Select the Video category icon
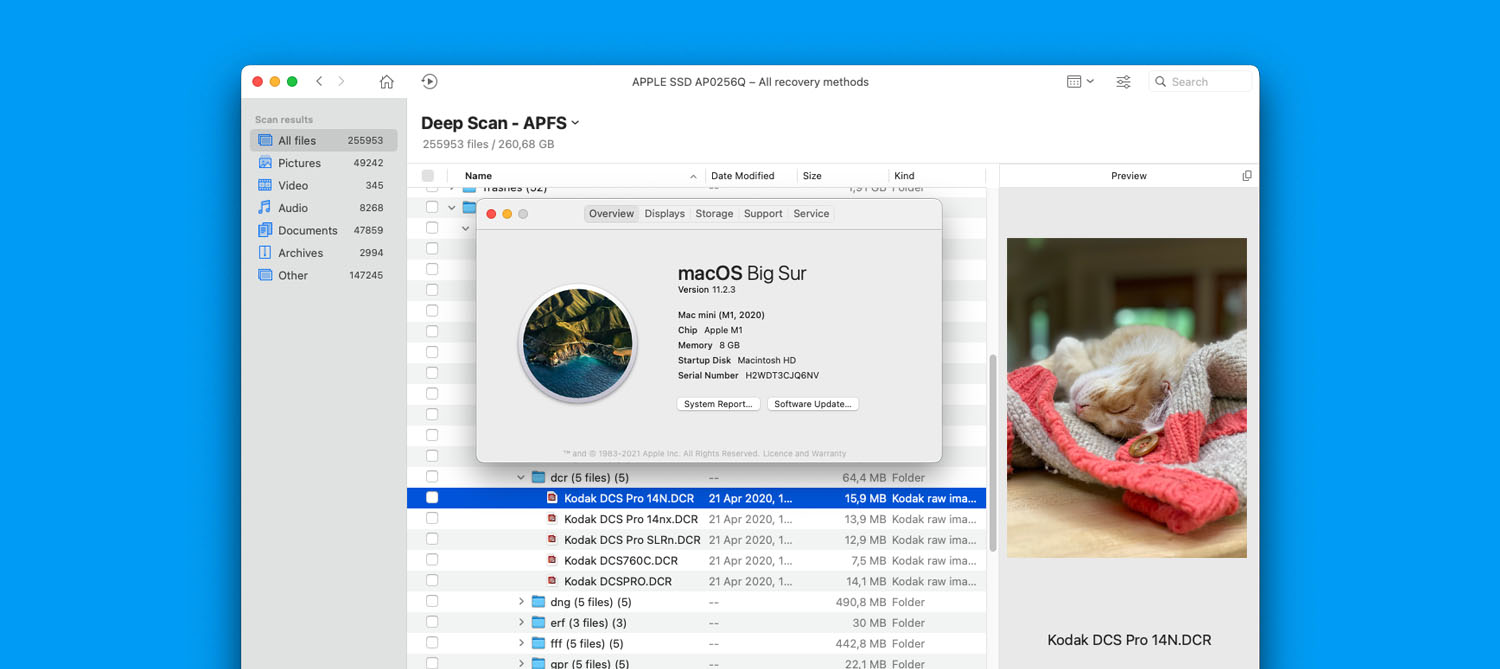The width and height of the screenshot is (1500, 669). point(265,185)
